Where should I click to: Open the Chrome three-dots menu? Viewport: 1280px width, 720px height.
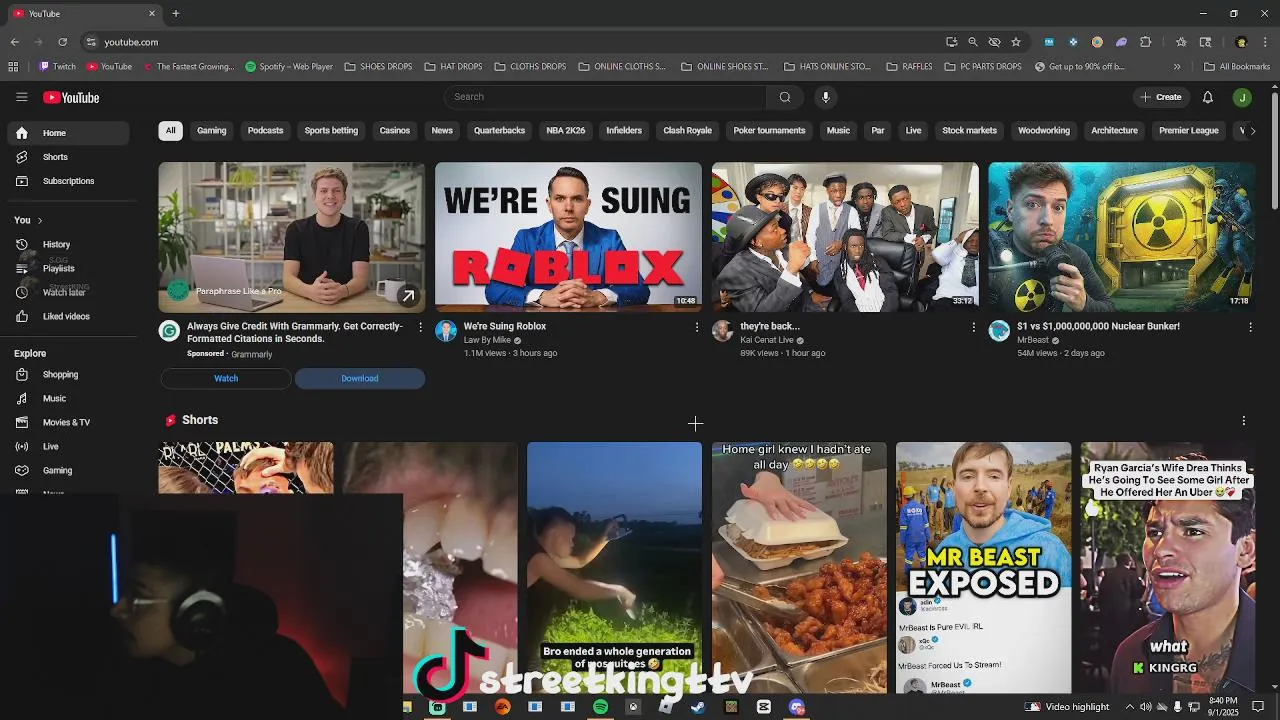[x=1264, y=42]
